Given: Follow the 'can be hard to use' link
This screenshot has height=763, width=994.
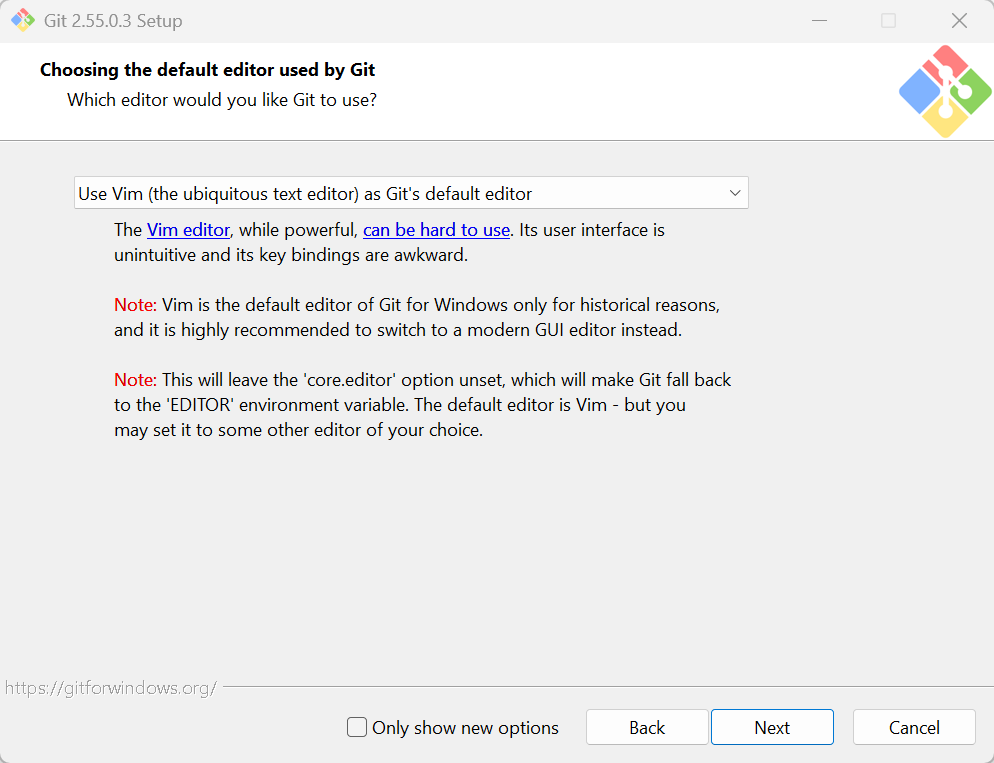Looking at the screenshot, I should 436,230.
